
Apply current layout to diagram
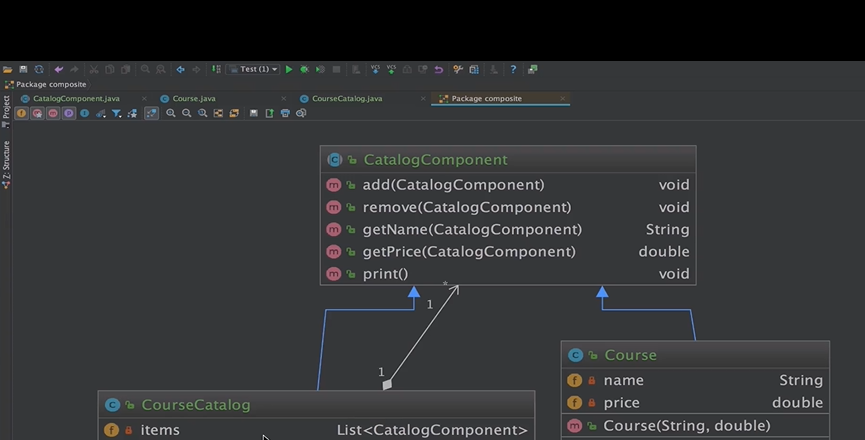234,114
